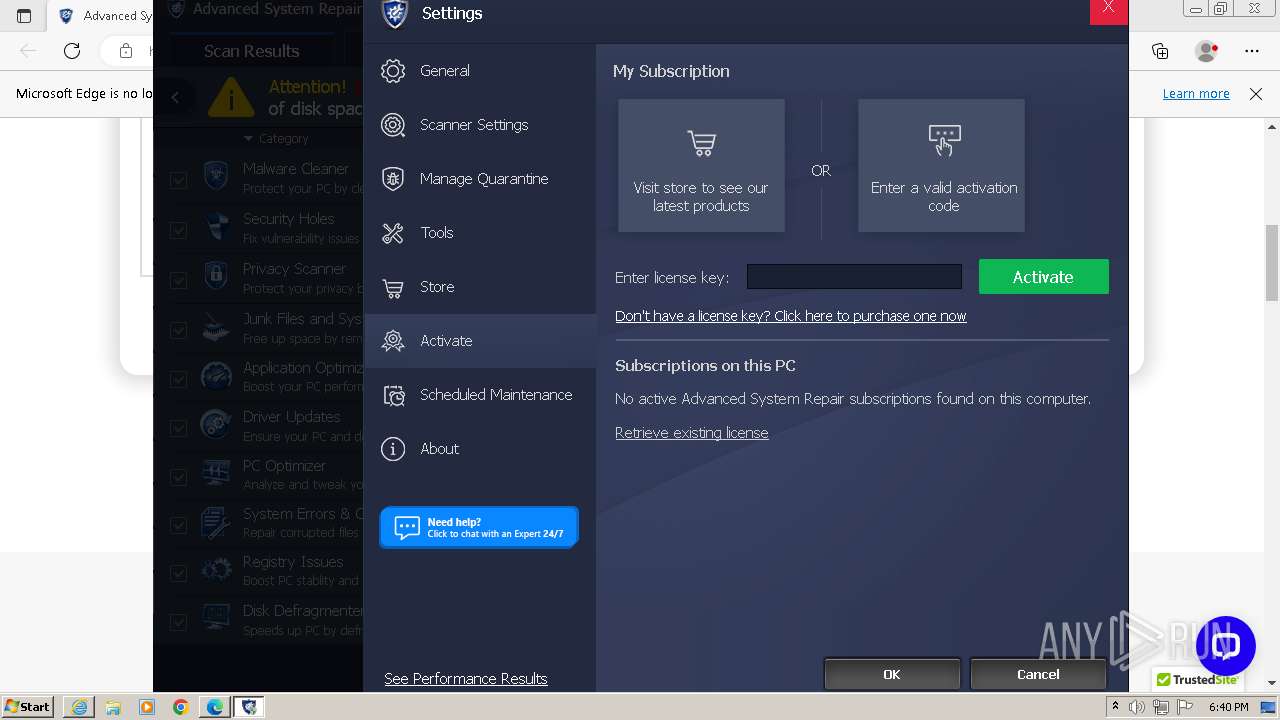The height and width of the screenshot is (720, 1280).
Task: Click the About info icon
Action: point(393,449)
